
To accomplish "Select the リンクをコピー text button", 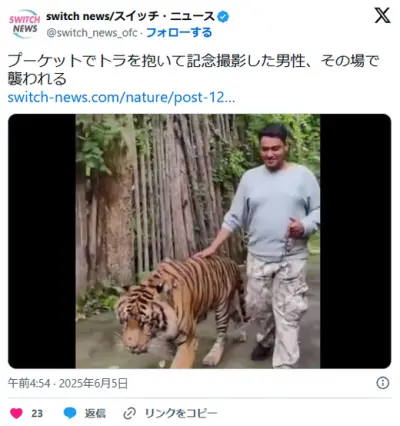I will (x=181, y=414).
